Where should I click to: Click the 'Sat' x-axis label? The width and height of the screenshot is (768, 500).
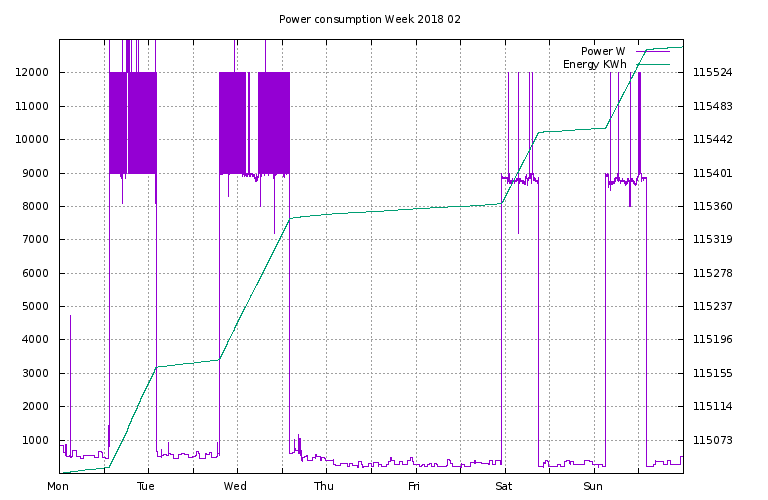504,486
